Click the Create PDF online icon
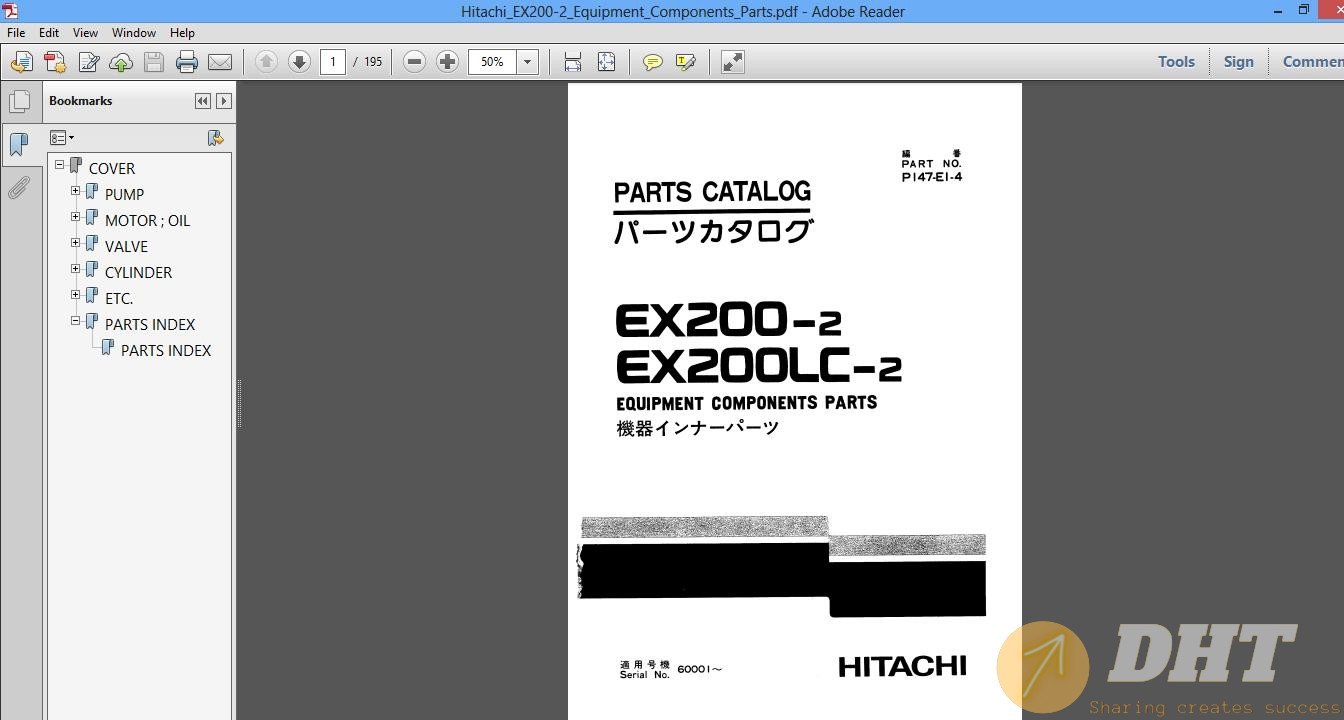Screen dimensions: 1344x720 (x=21, y=62)
